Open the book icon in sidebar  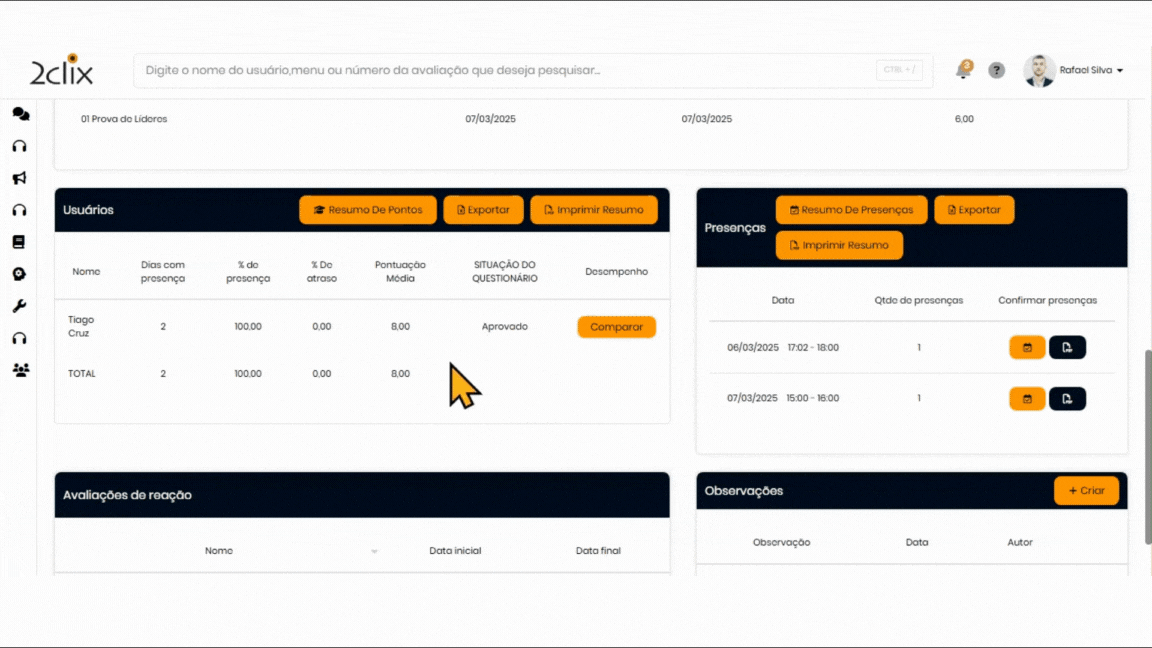tap(19, 242)
